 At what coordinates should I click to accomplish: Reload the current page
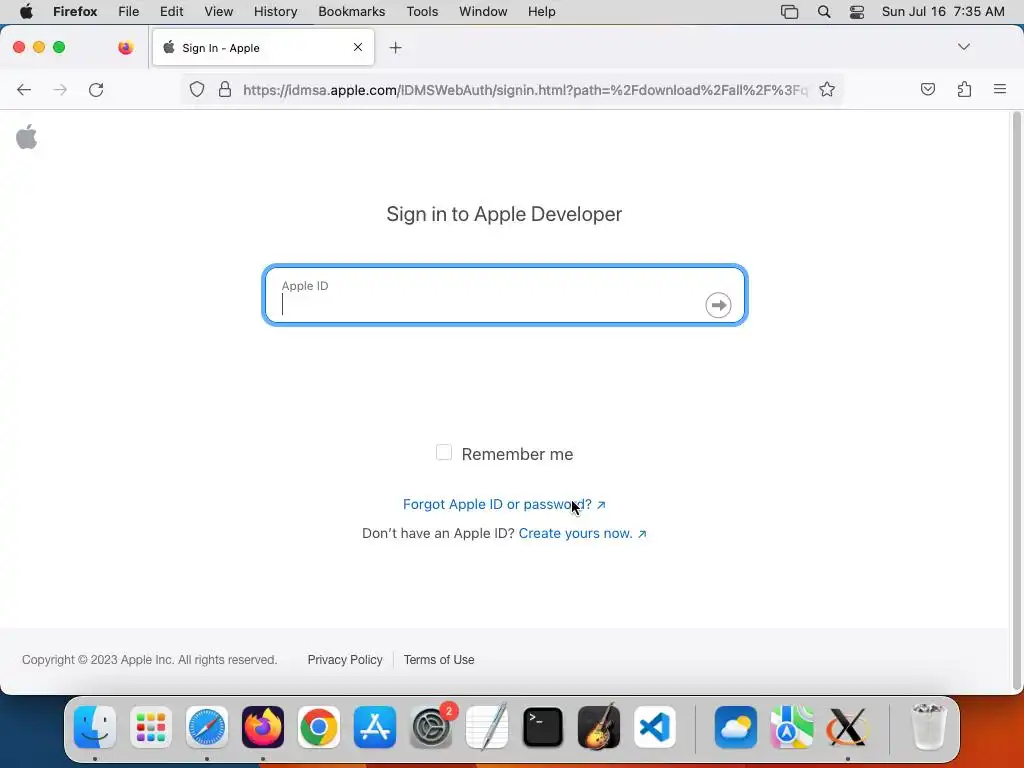pos(96,89)
